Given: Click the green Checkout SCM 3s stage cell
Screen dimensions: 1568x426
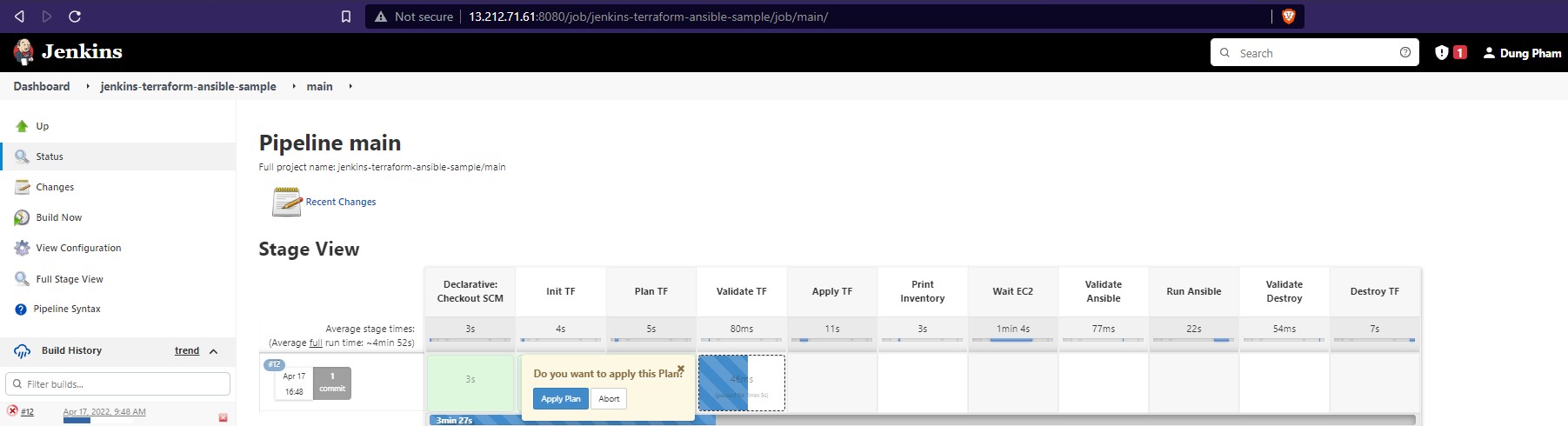Looking at the screenshot, I should click(470, 383).
